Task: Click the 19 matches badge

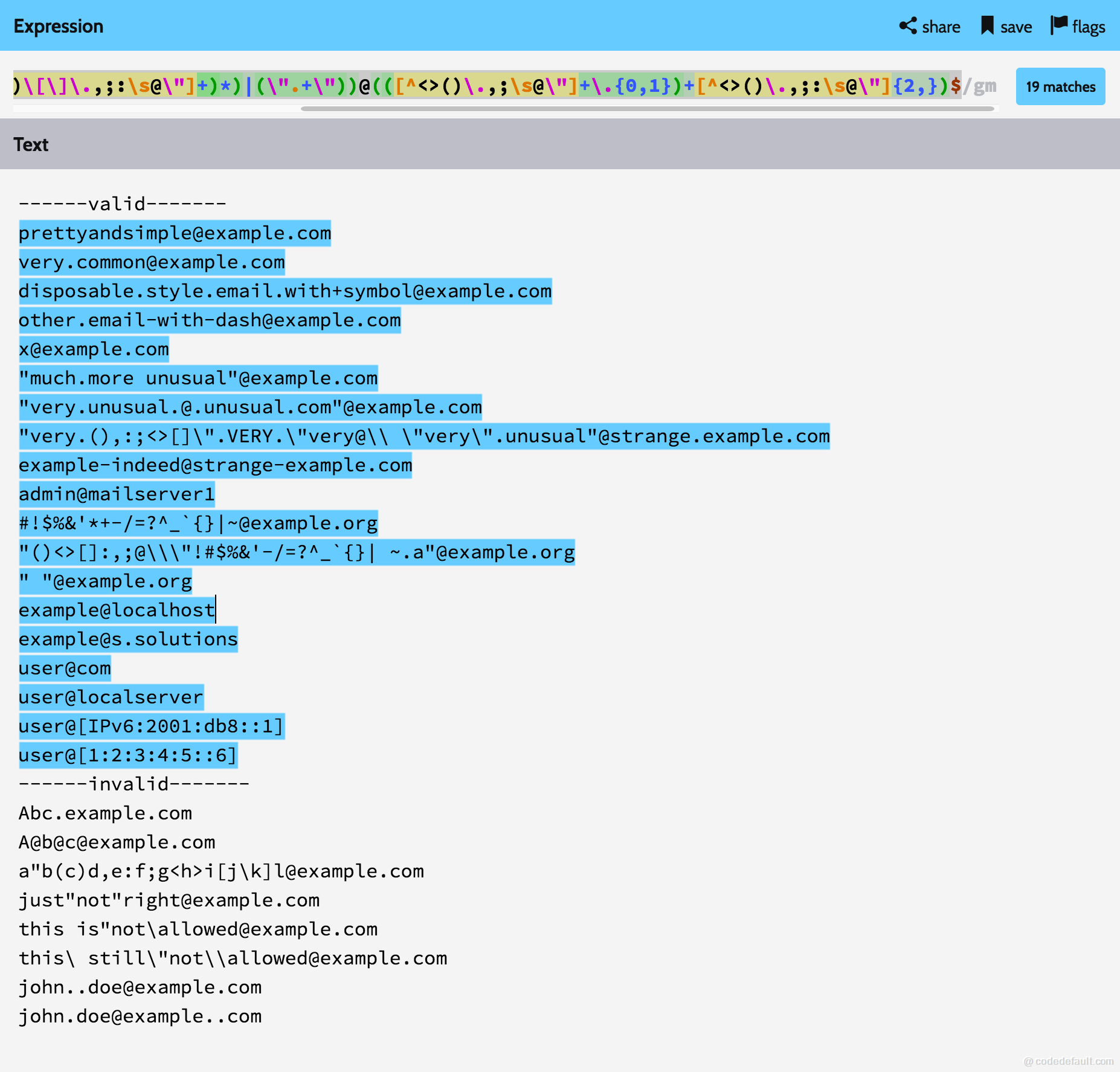Action: (x=1060, y=86)
